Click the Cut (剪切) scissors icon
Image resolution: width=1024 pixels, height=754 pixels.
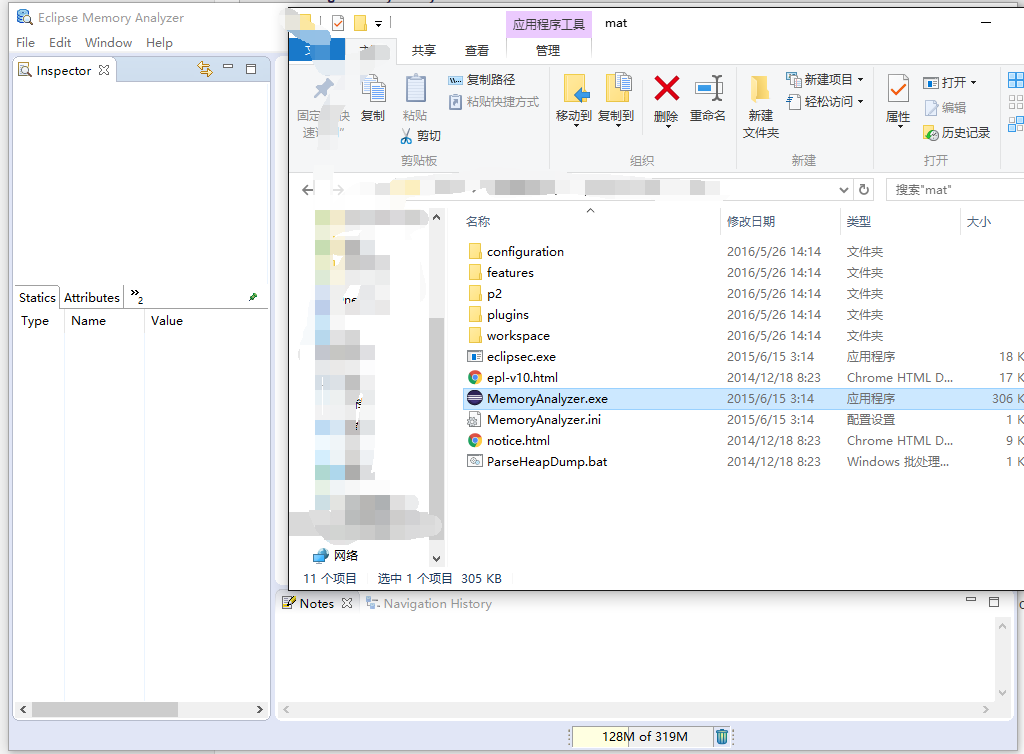click(x=406, y=136)
